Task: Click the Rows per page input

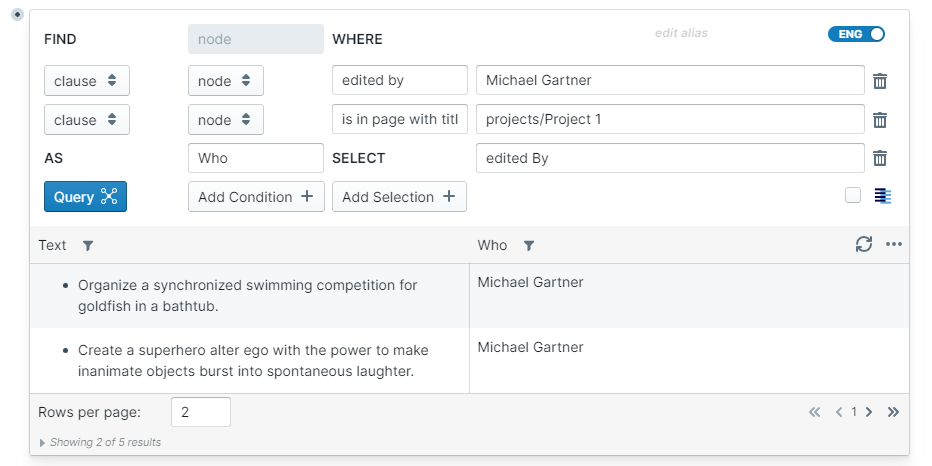Action: point(200,412)
